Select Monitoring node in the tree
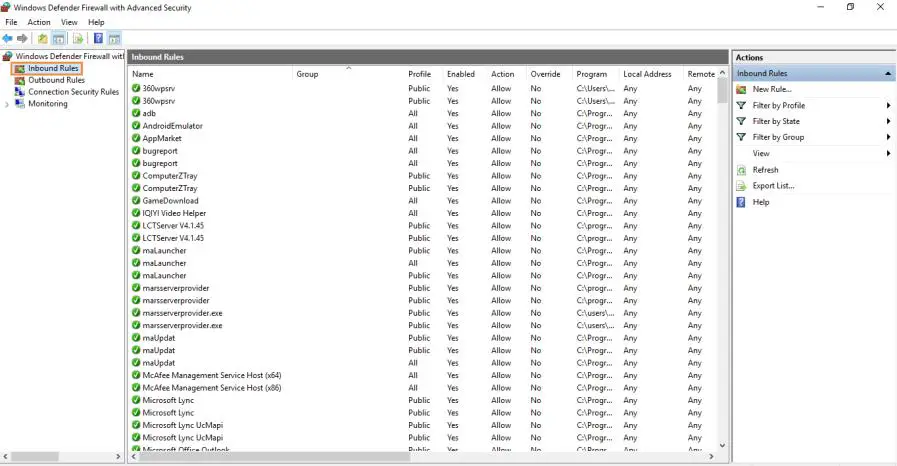The image size is (897, 466). coord(47,103)
